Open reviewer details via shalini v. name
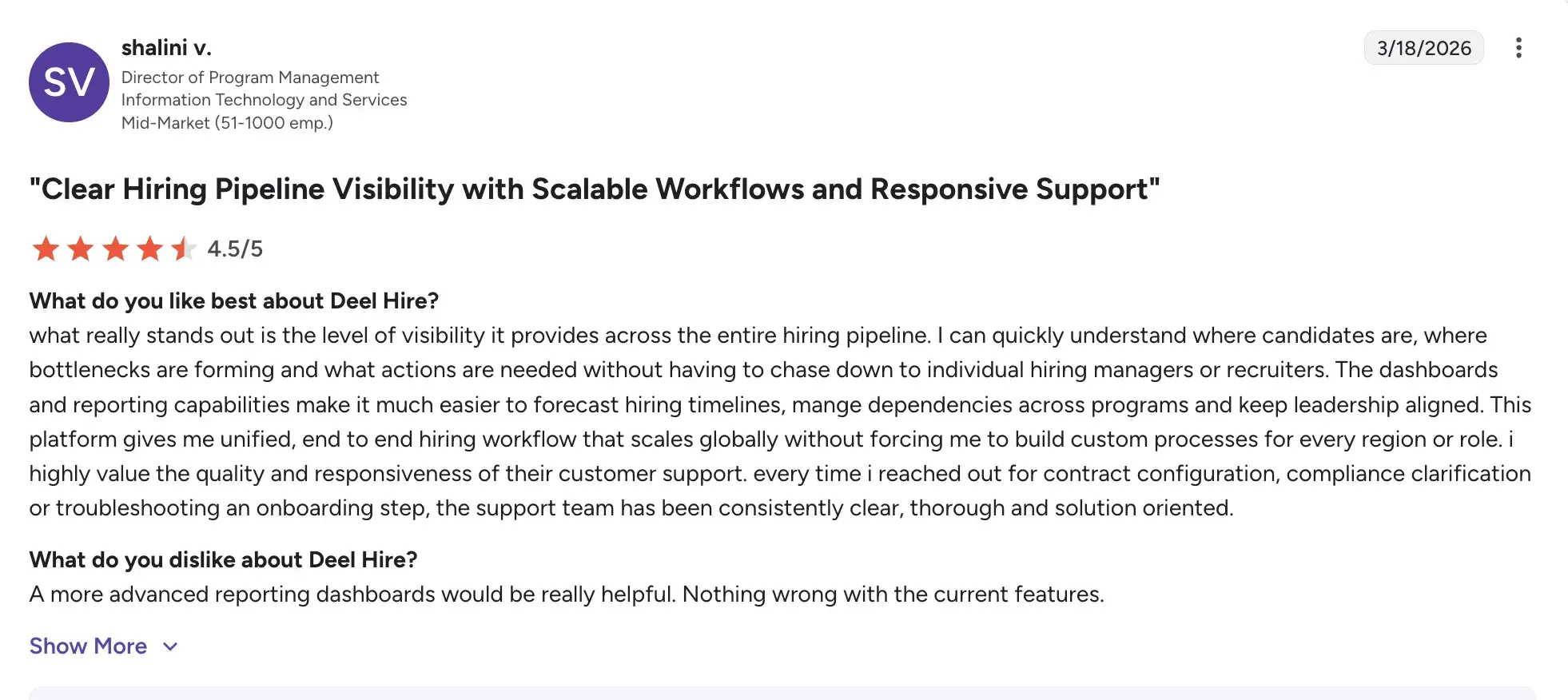1568x700 pixels. coord(166,47)
